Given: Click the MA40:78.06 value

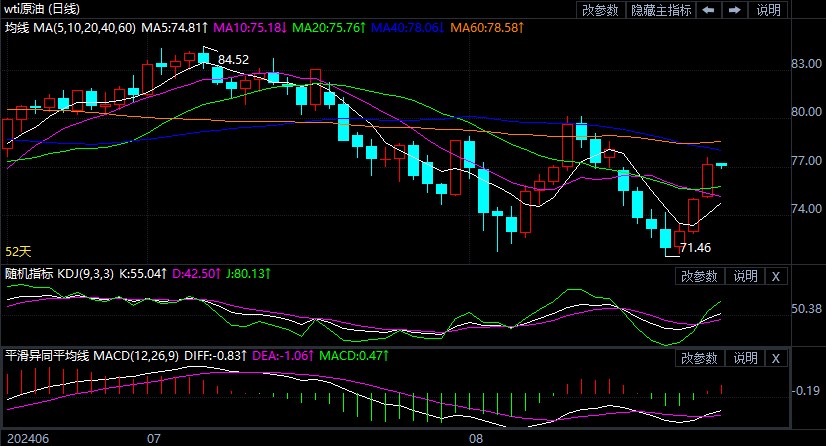Looking at the screenshot, I should 408,28.
